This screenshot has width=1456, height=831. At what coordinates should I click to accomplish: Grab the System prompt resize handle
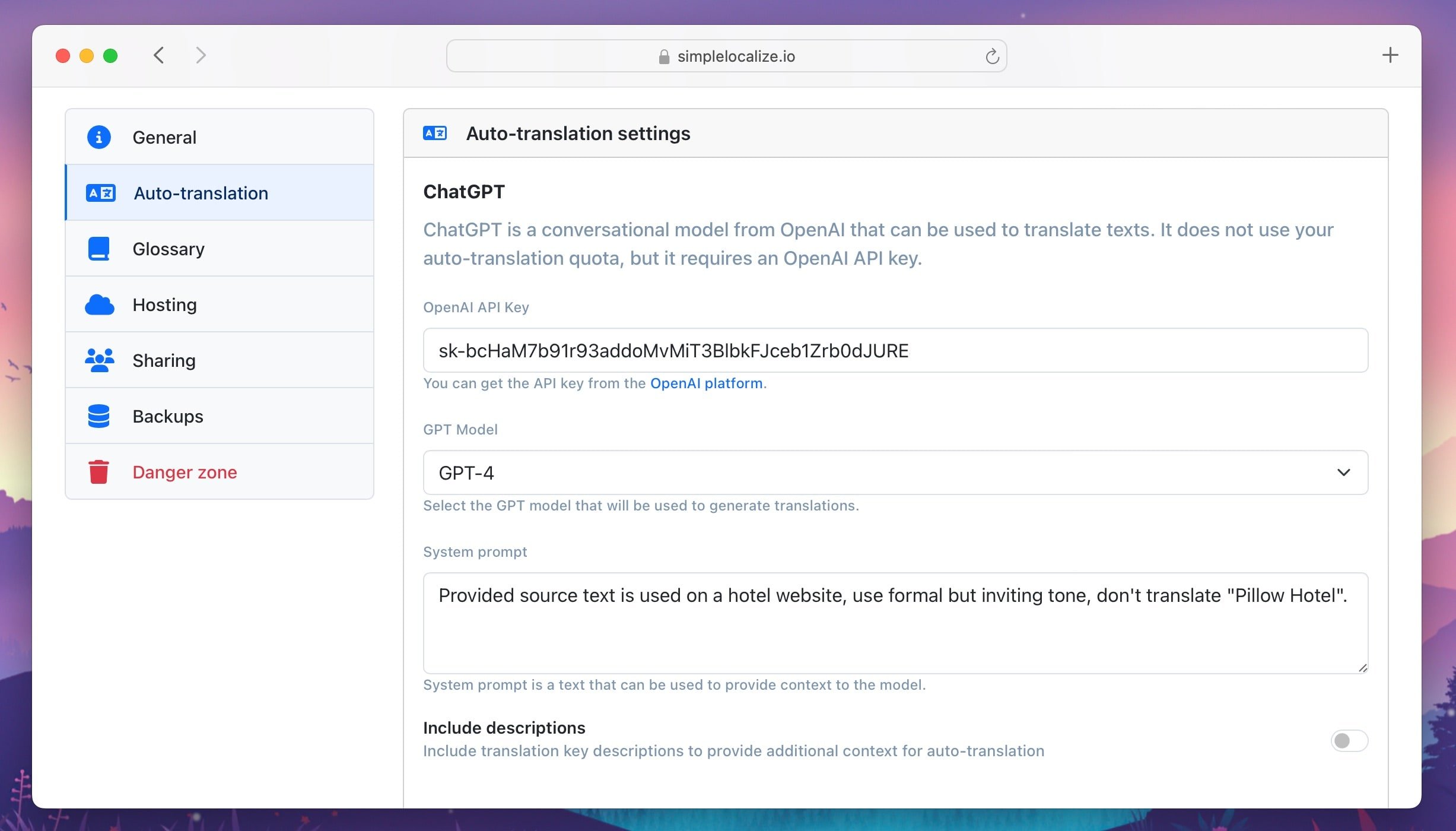coord(1362,668)
